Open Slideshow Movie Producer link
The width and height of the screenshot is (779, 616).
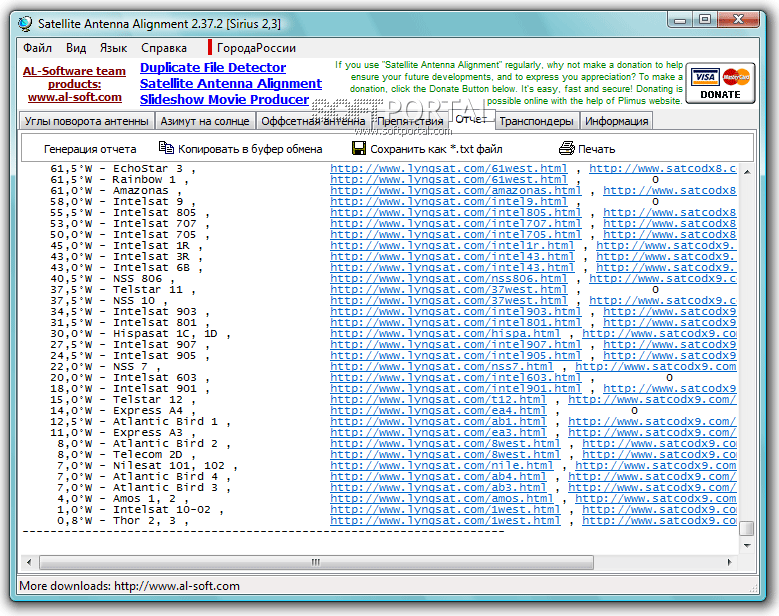(224, 99)
